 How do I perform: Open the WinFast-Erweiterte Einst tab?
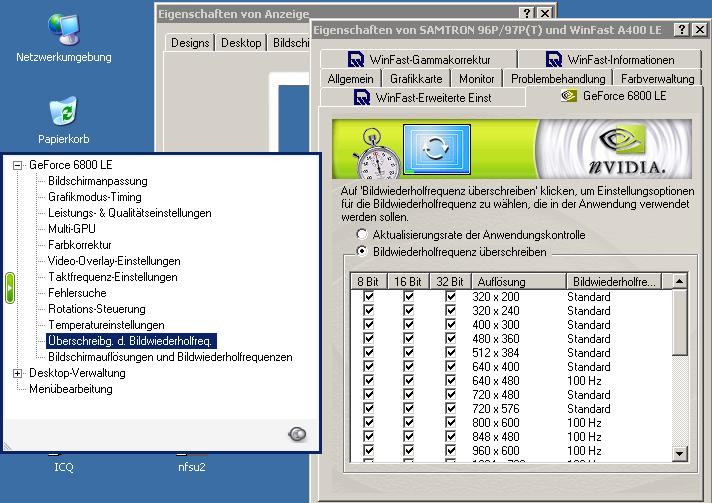(423, 98)
